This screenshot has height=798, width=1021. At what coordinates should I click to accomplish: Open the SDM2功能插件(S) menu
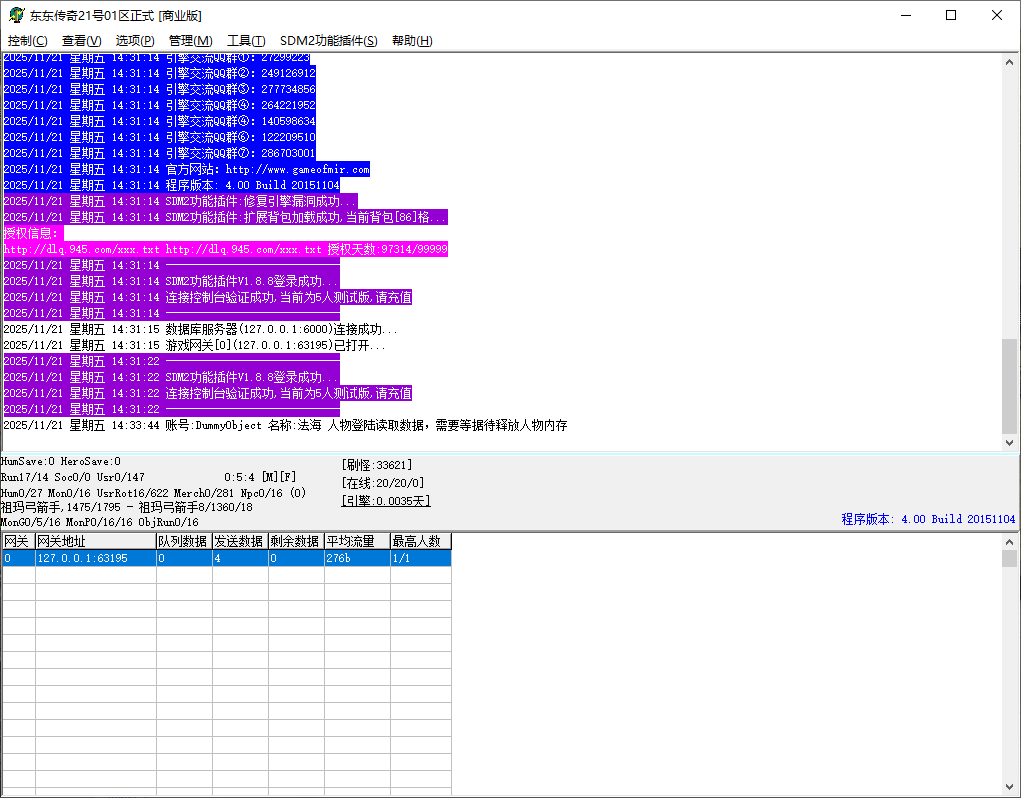328,41
